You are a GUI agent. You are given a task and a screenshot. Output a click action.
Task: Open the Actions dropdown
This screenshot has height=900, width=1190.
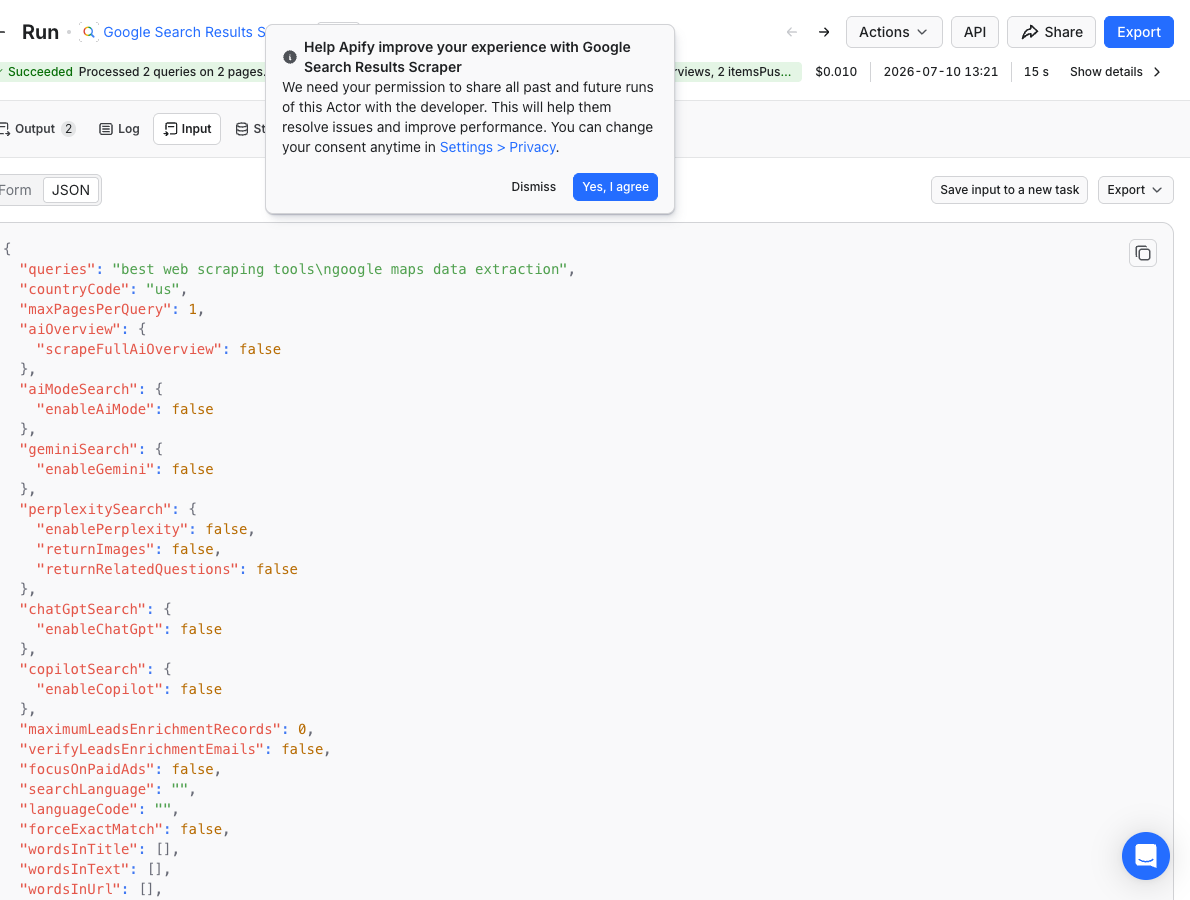[x=893, y=32]
